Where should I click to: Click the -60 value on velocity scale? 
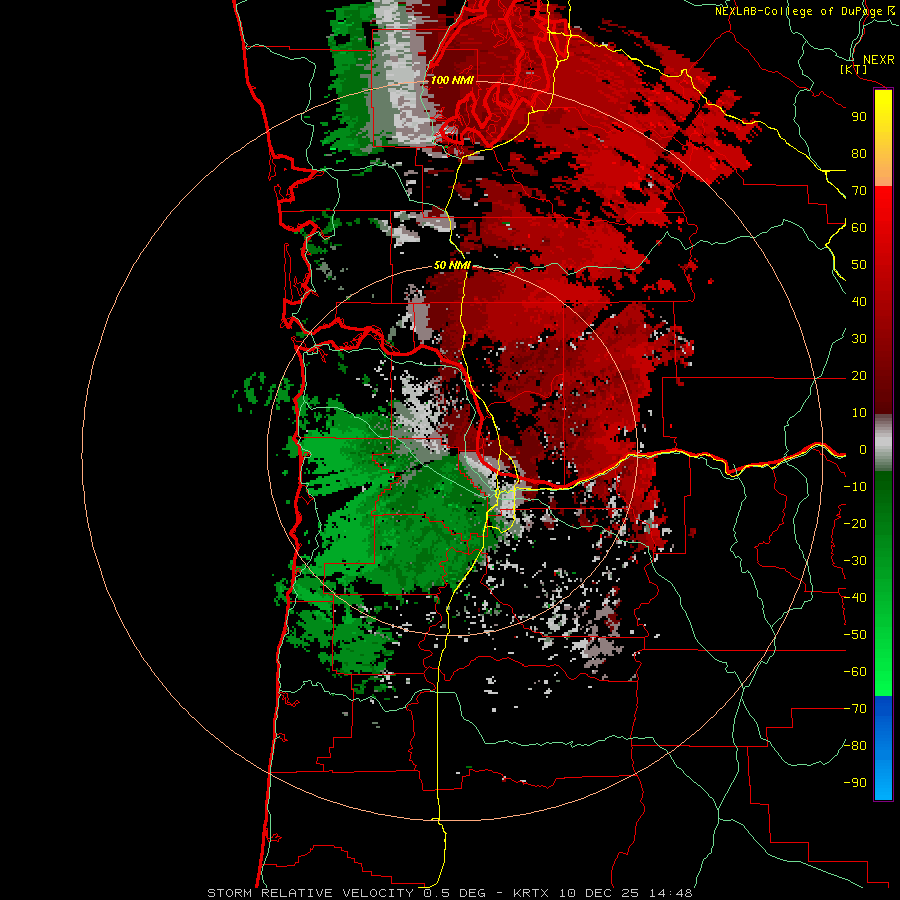tap(855, 672)
